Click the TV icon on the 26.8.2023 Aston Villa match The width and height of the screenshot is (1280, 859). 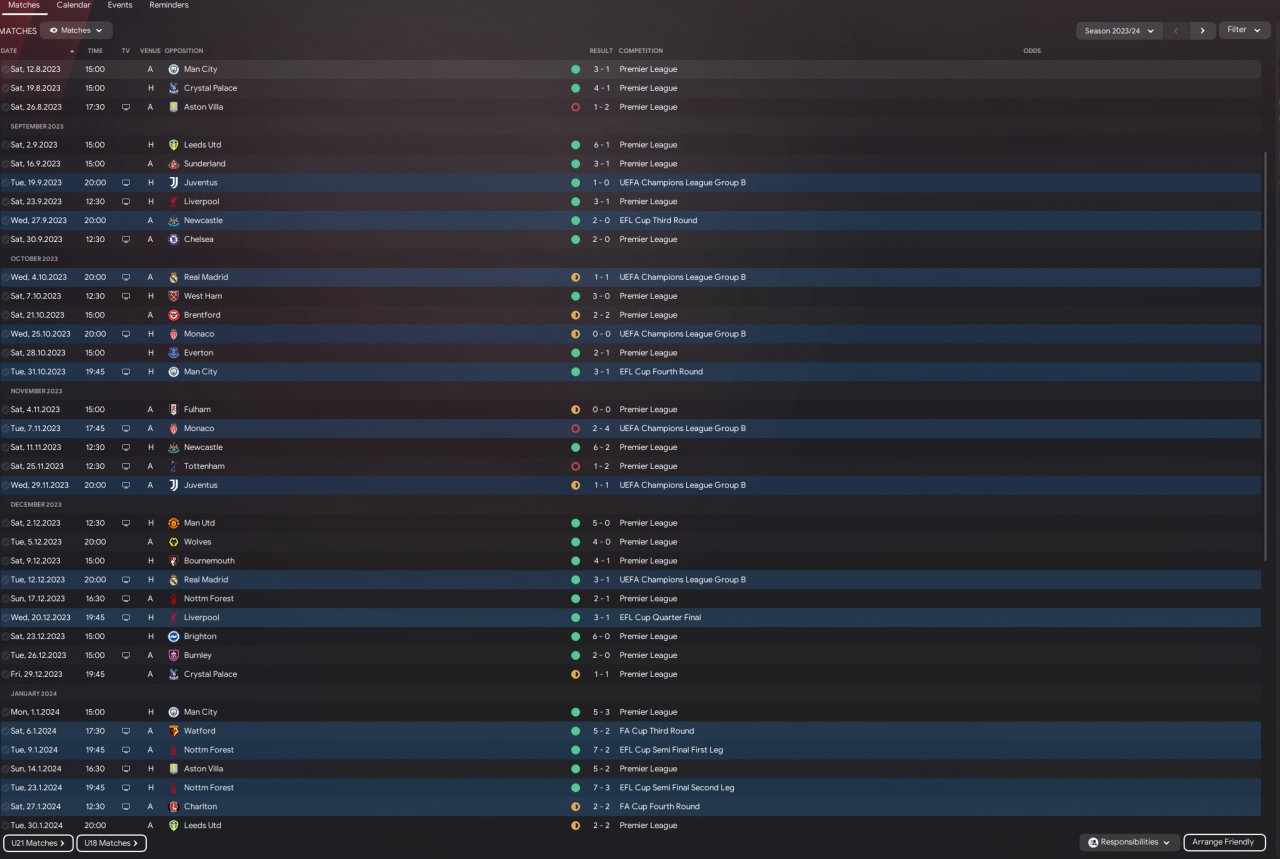(126, 107)
